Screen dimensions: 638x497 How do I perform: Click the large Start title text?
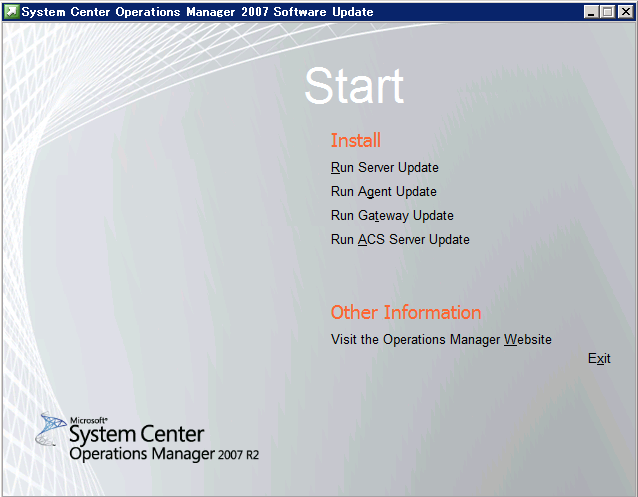tap(354, 86)
